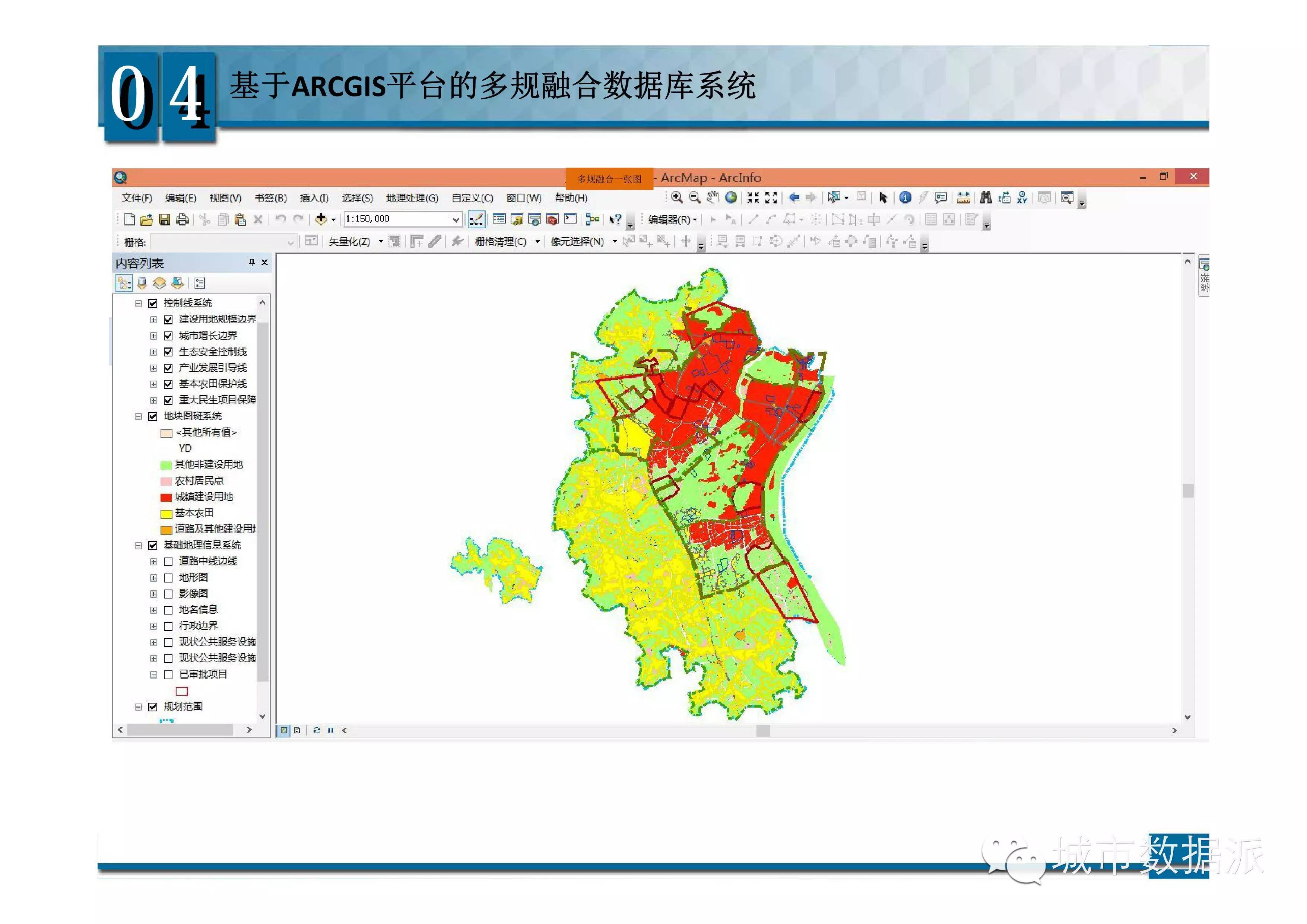Open the ArcToolbox window
The height and width of the screenshot is (924, 1307).
[552, 219]
